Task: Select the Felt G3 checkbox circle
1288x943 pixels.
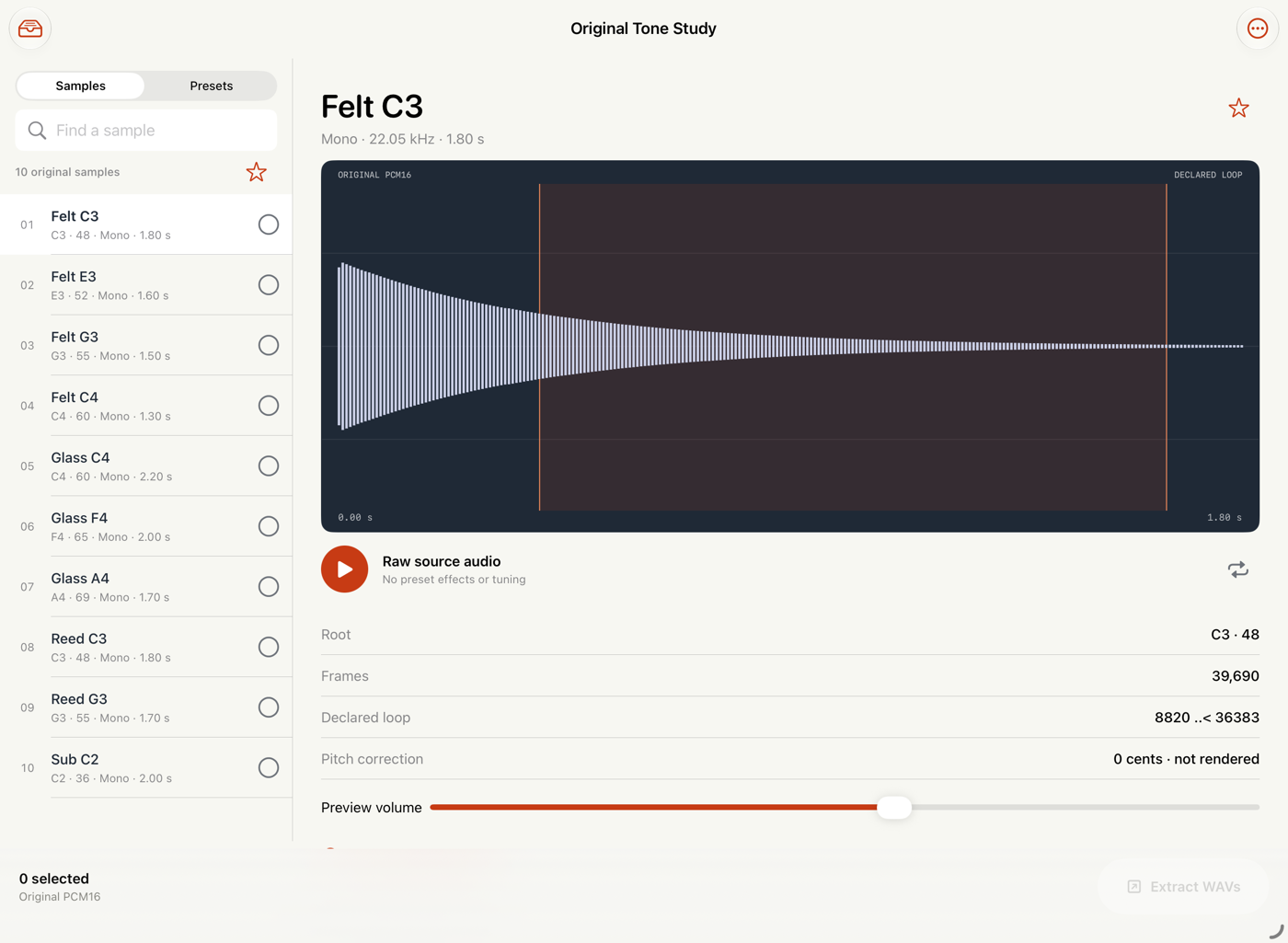Action: click(269, 345)
